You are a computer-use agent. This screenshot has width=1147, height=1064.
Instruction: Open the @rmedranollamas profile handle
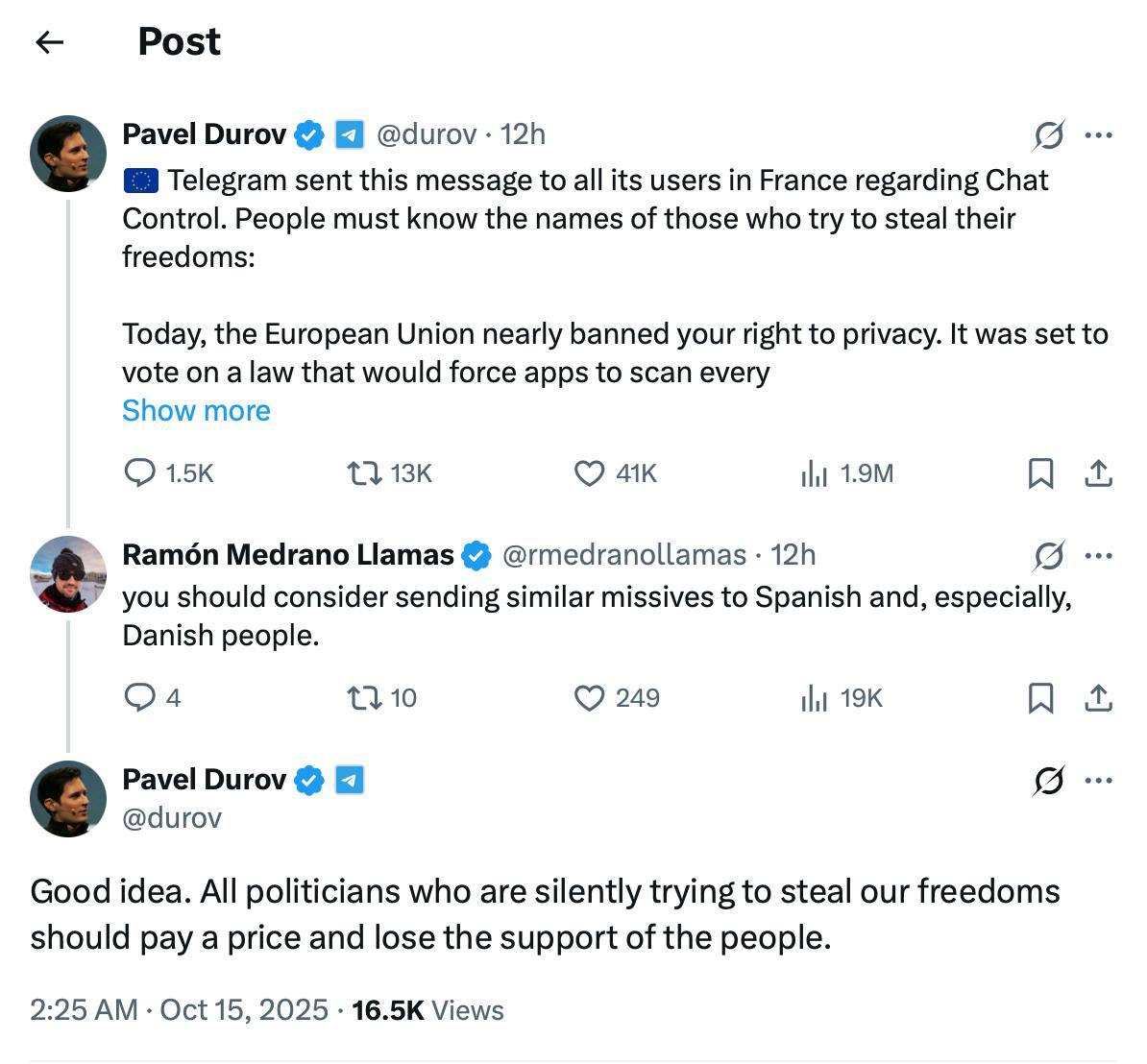[623, 555]
